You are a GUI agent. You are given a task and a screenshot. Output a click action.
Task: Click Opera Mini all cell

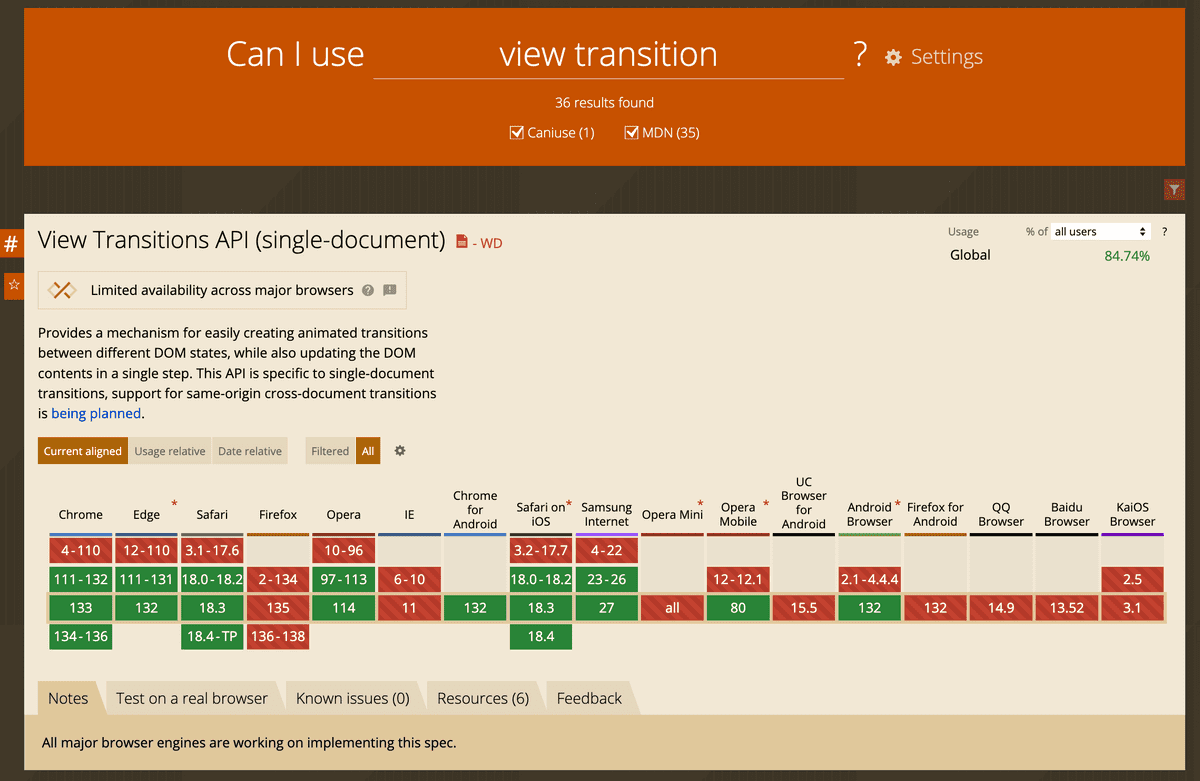tap(672, 608)
